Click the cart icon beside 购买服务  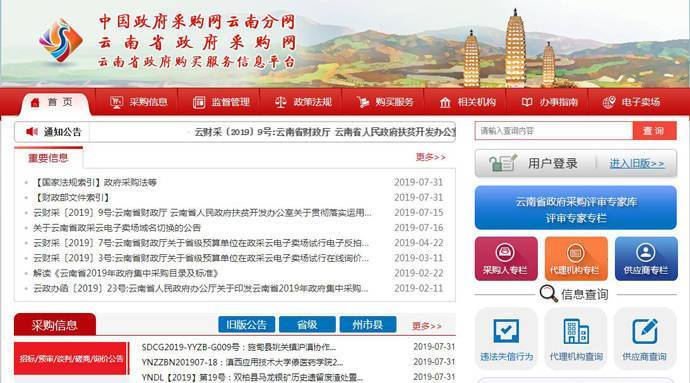coord(363,103)
